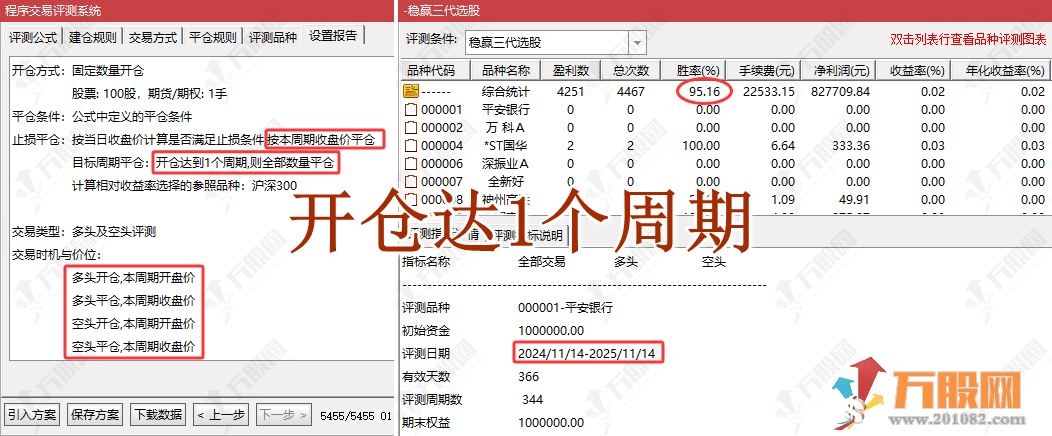
Task: Click the icon beside code 000004
Action: click(409, 146)
